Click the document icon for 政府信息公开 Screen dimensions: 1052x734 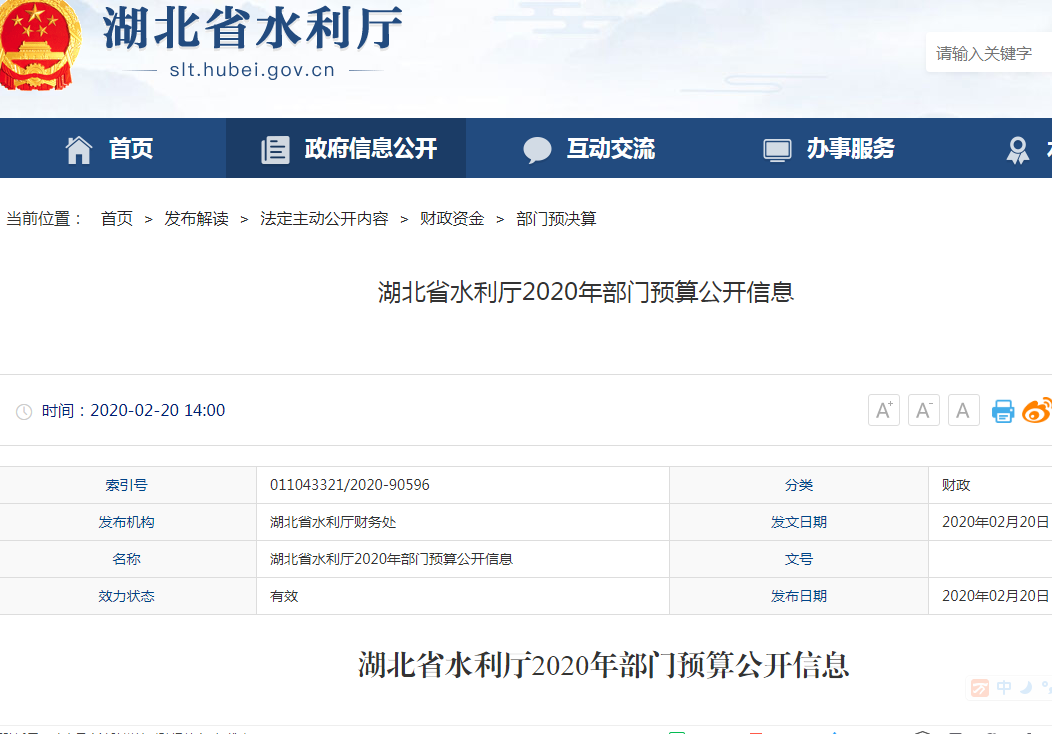pyautogui.click(x=275, y=150)
